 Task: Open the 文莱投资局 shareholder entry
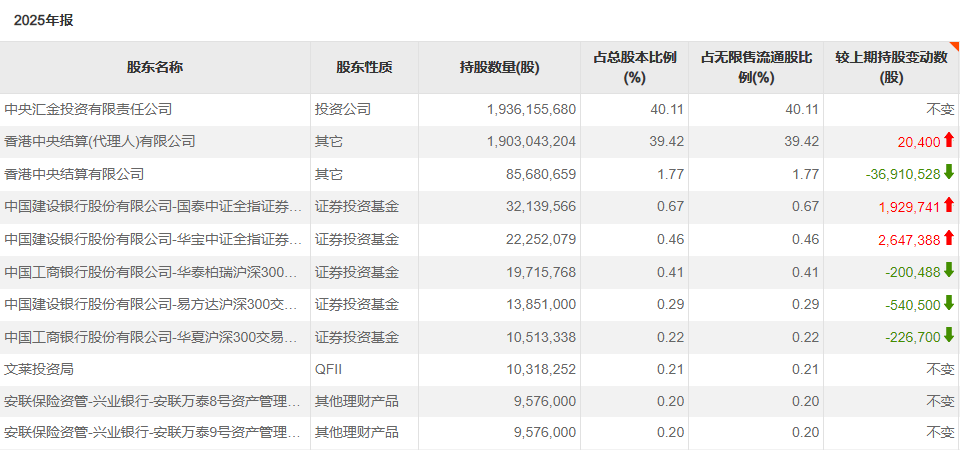point(39,369)
